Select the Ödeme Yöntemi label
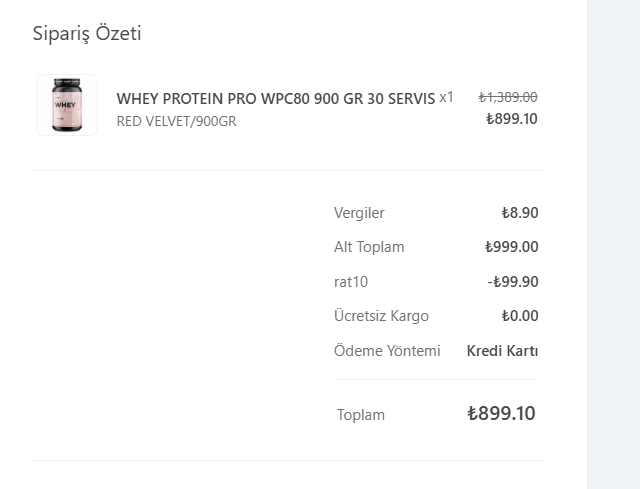This screenshot has width=640, height=489. [387, 351]
